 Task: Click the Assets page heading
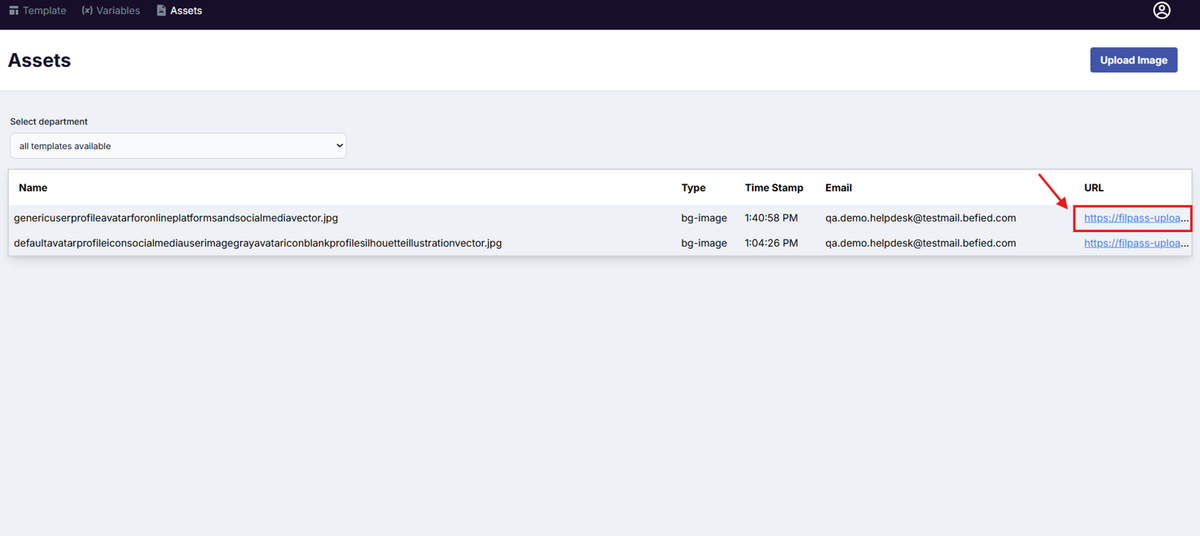[x=39, y=60]
